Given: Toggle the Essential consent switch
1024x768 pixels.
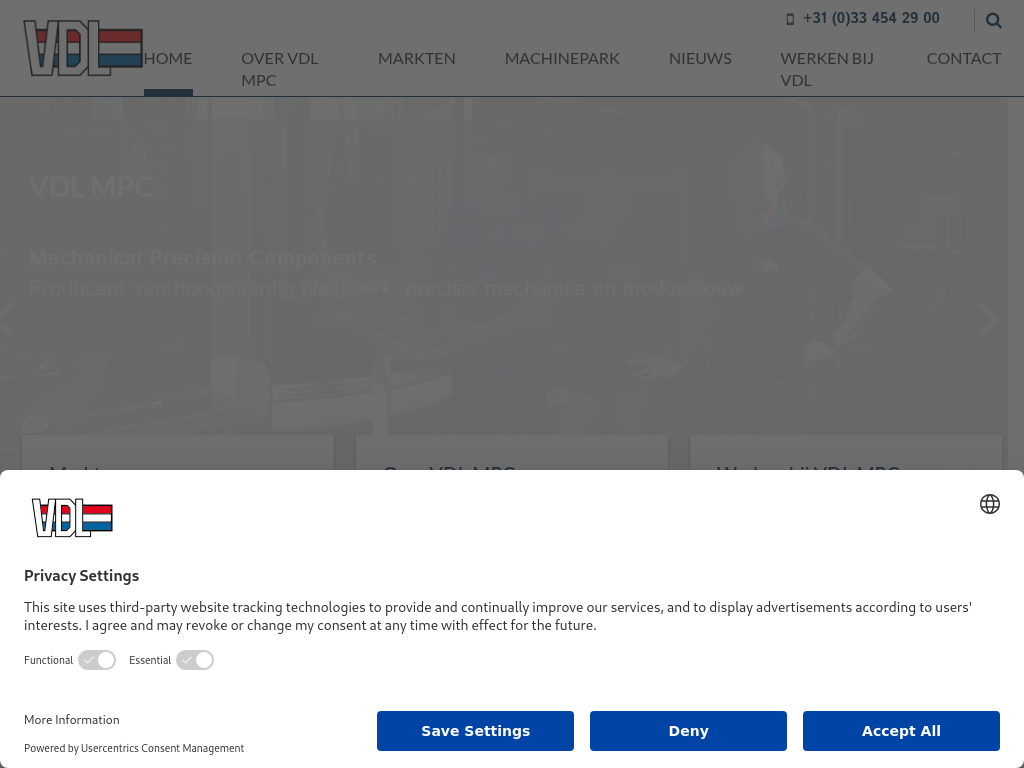Looking at the screenshot, I should pyautogui.click(x=195, y=660).
